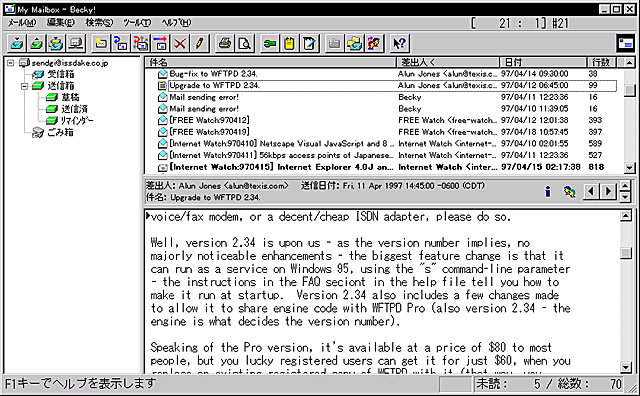
Task: Open the メール(M) menu
Action: coord(22,23)
